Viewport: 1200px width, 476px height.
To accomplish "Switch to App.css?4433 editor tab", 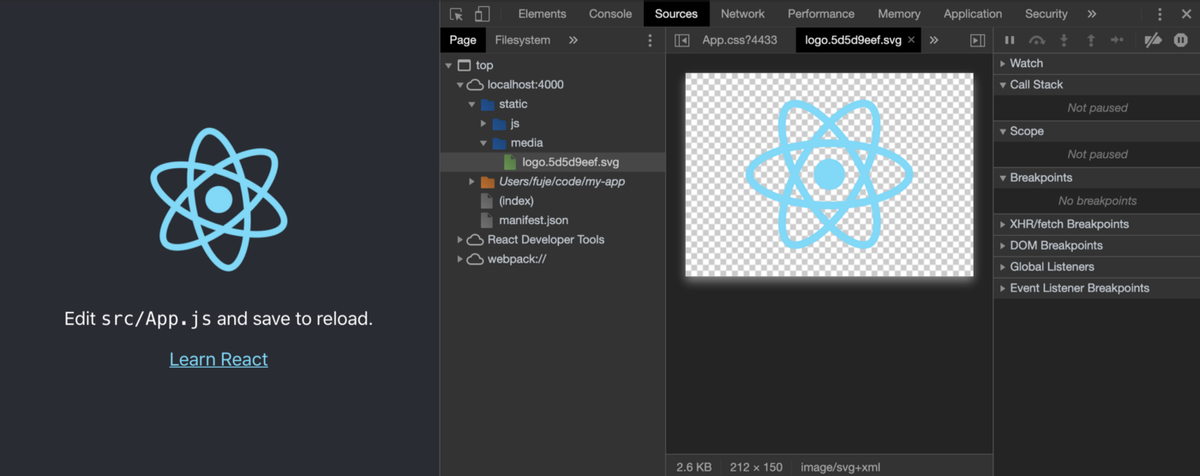I will click(740, 40).
